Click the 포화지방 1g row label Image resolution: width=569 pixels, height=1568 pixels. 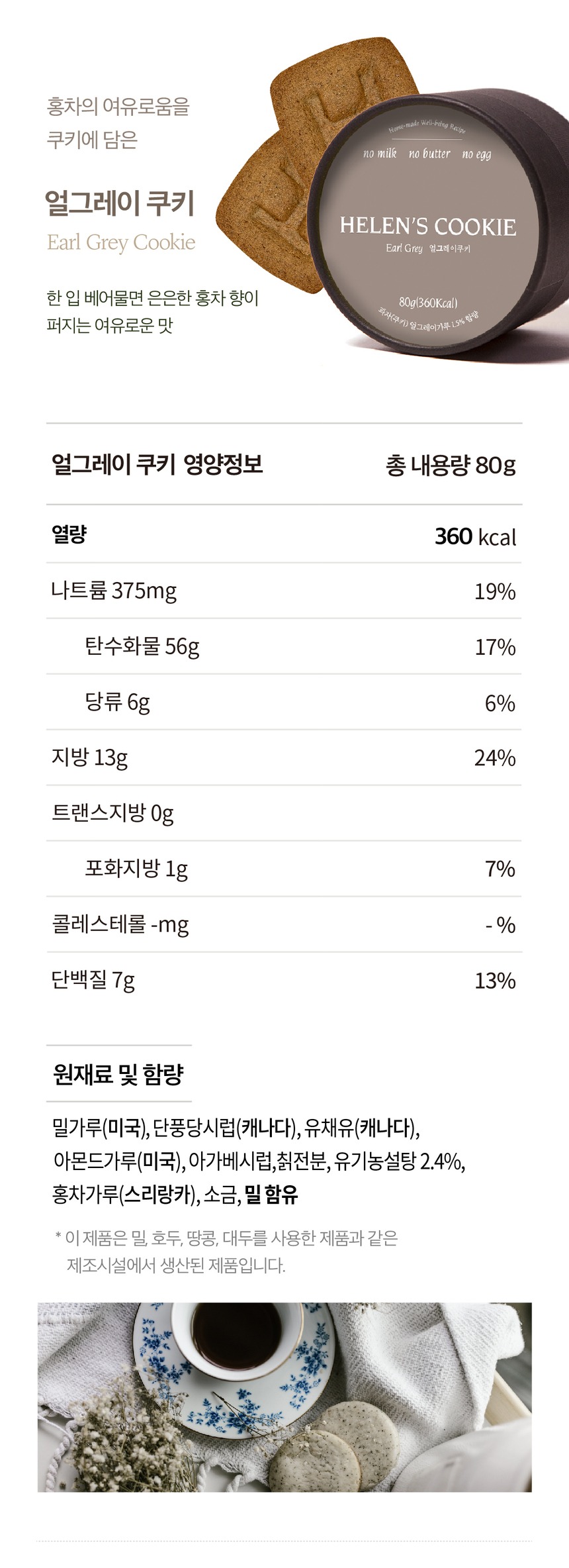136,868
